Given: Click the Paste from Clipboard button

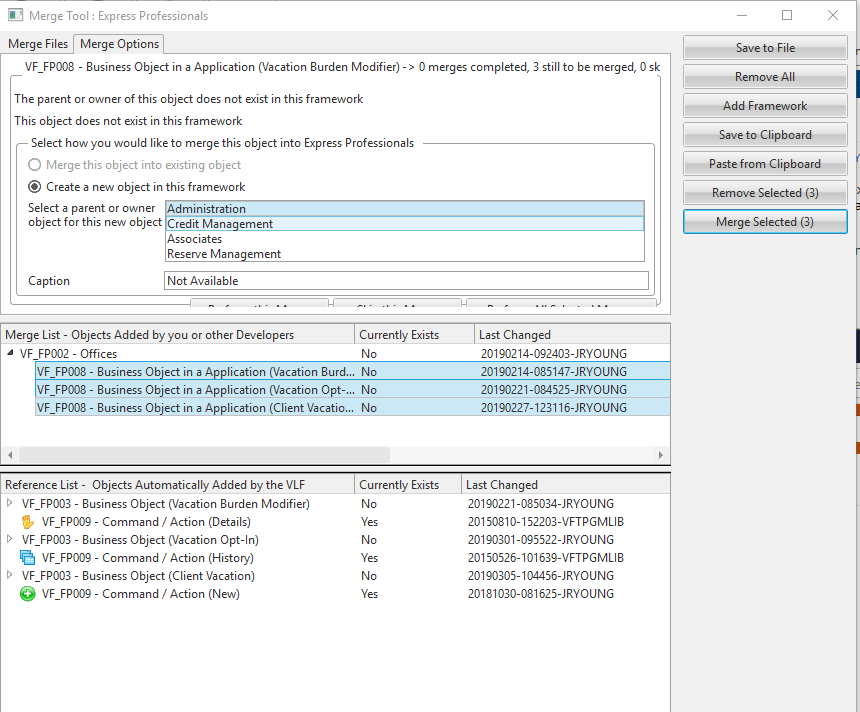Looking at the screenshot, I should click(765, 164).
